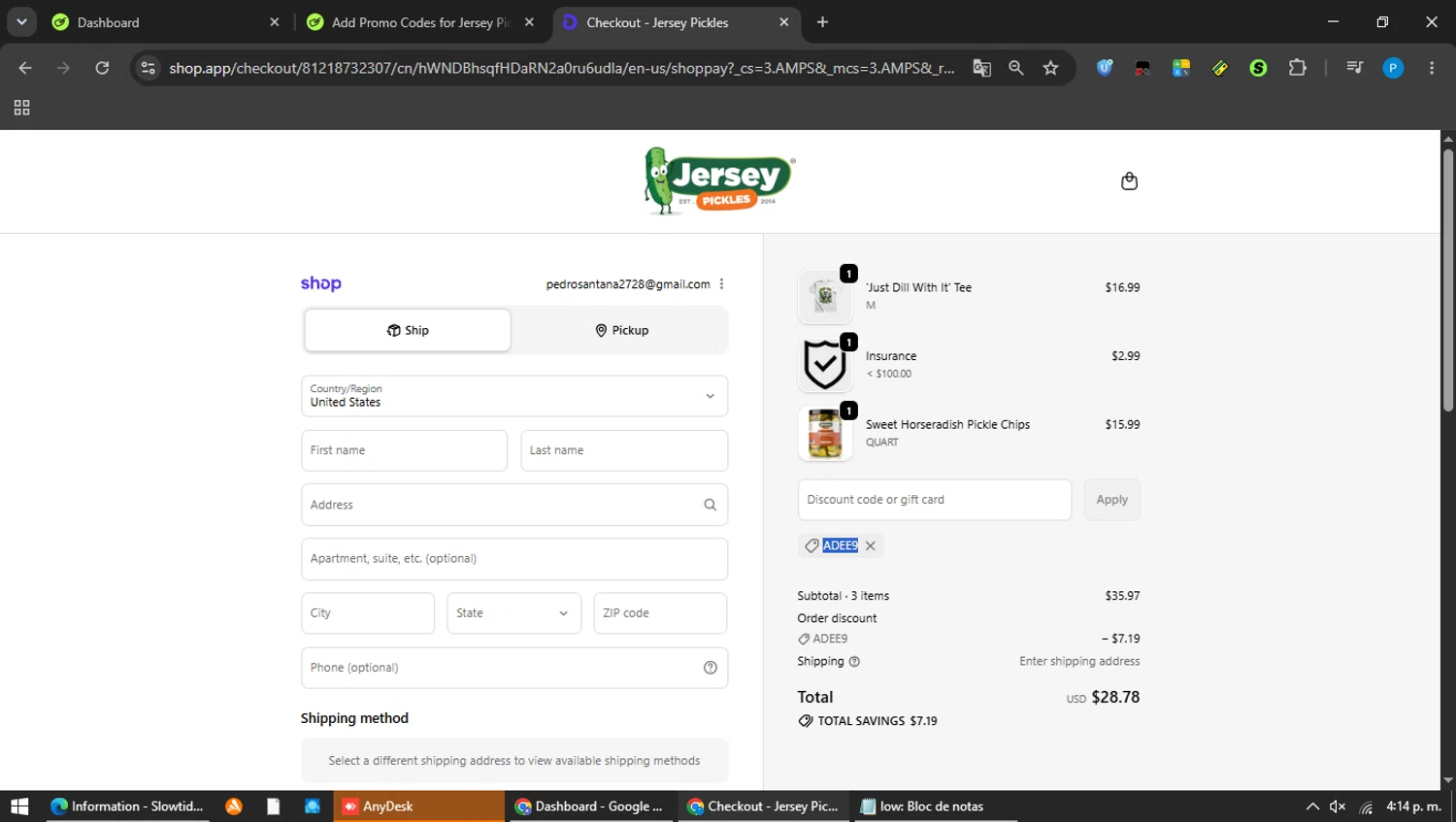Click the page vertical scrollbar
The image size is (1456, 822).
click(x=1448, y=279)
